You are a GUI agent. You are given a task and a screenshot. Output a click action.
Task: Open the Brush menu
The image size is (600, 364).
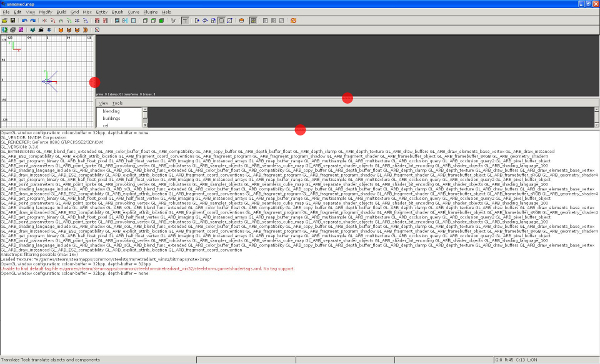click(x=117, y=12)
